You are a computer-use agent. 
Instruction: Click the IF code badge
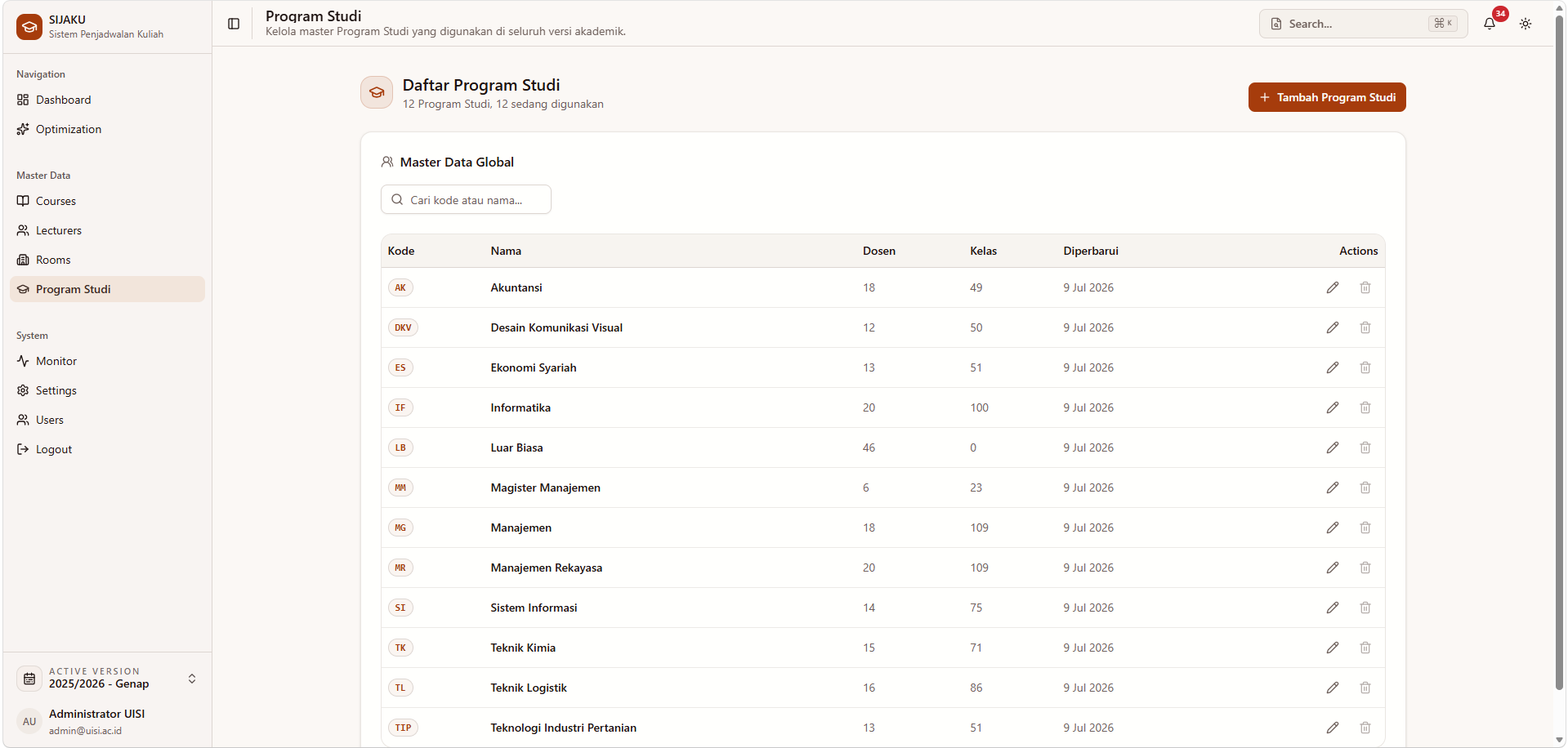pos(400,407)
